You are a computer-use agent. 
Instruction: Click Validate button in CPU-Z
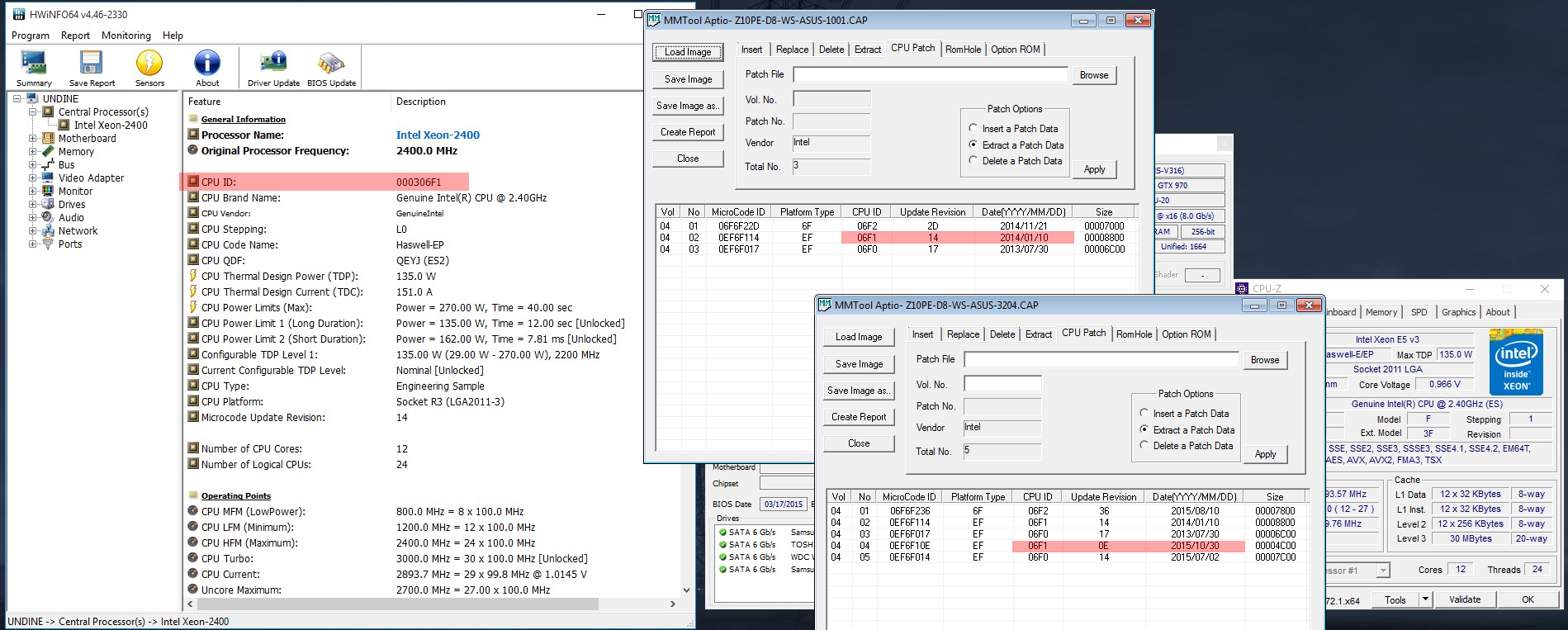[x=1465, y=600]
